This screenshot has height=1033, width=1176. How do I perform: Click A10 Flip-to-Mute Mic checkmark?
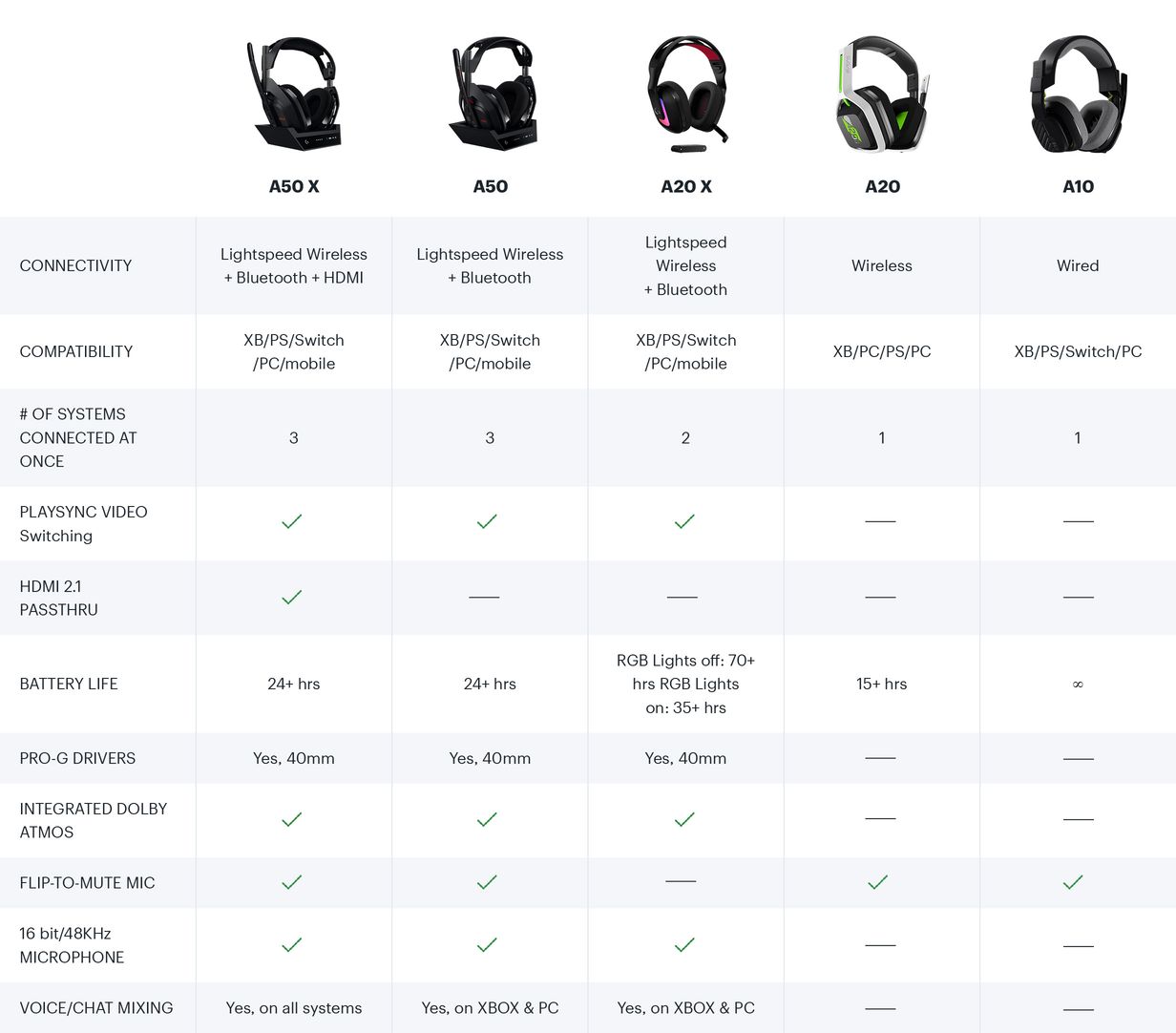[1073, 882]
